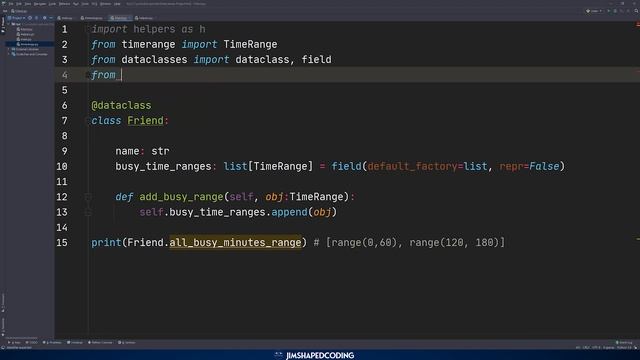Open the Python Console tool window
The width and height of the screenshot is (640, 360).
(100, 342)
